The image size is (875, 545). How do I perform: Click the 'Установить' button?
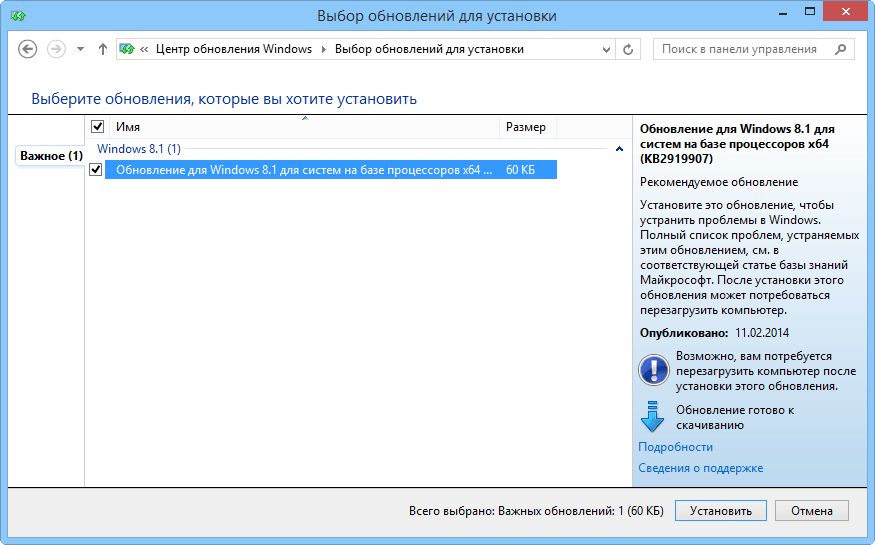pos(720,510)
